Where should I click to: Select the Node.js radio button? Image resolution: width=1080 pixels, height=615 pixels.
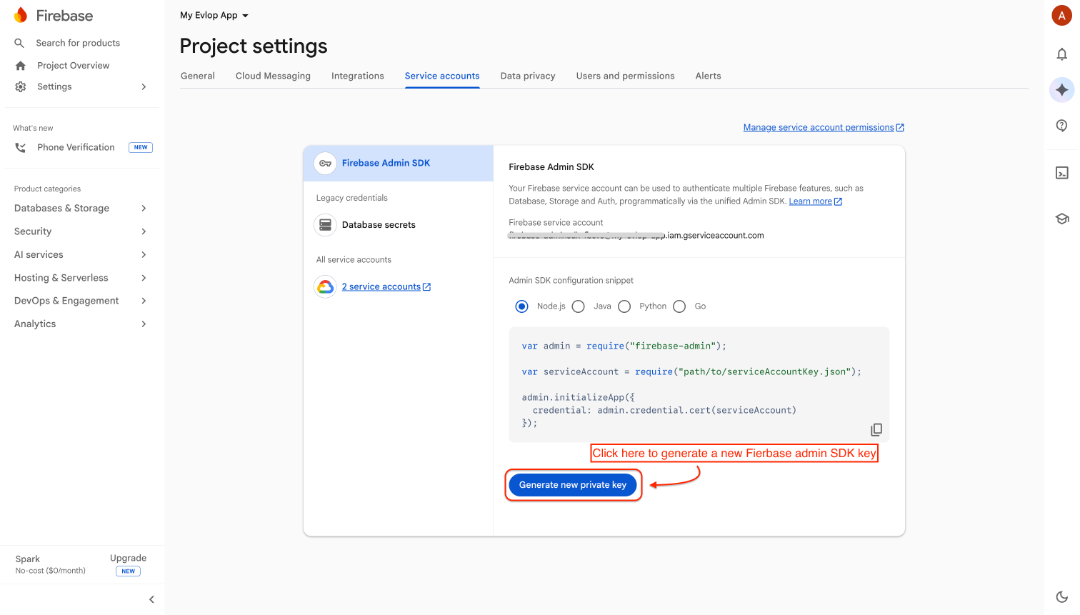[x=521, y=306]
